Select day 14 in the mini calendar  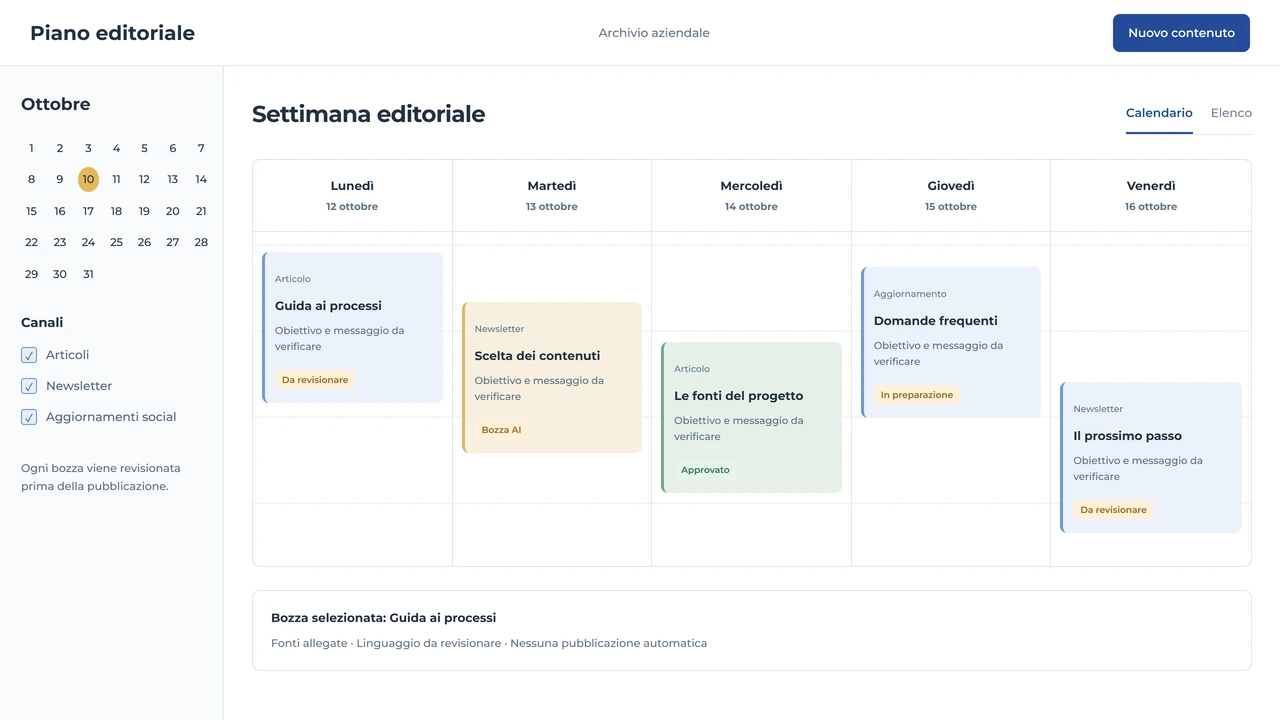coord(201,179)
